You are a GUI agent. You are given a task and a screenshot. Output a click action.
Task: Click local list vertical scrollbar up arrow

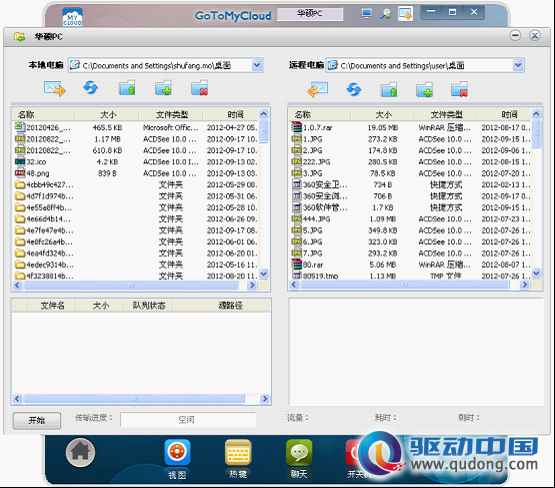264,114
